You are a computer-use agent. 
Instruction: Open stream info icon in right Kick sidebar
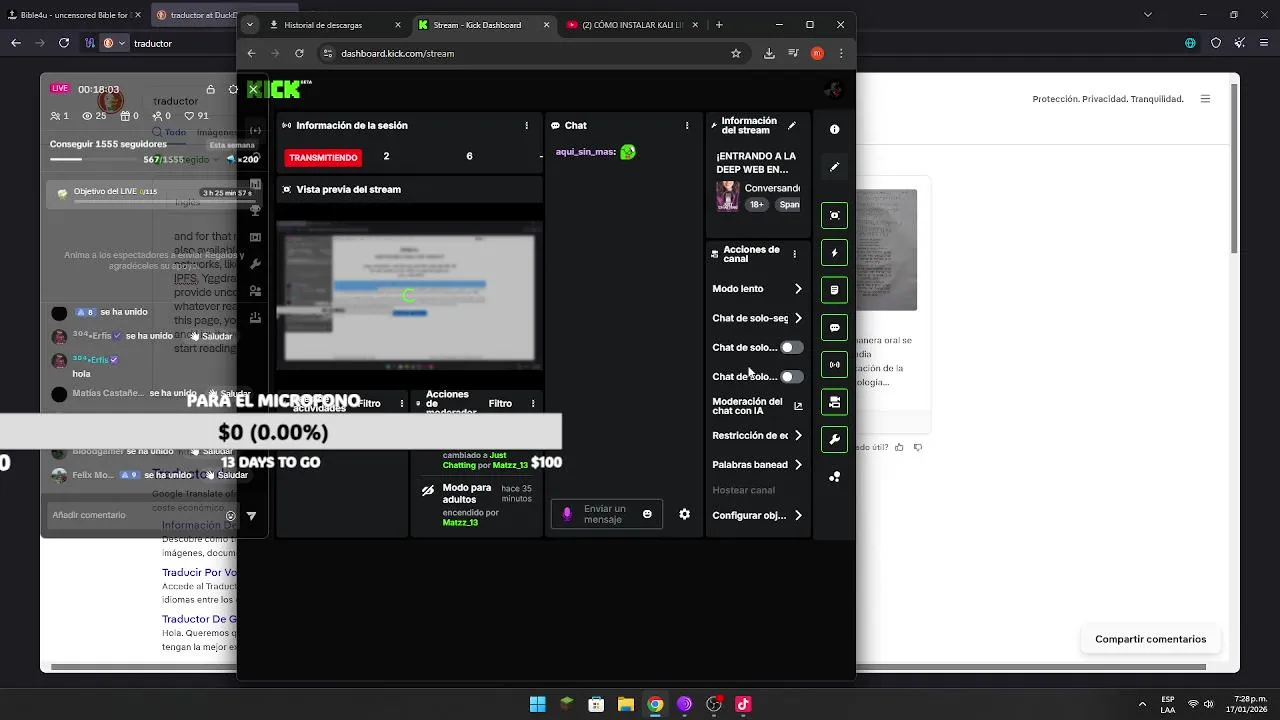pos(834,129)
